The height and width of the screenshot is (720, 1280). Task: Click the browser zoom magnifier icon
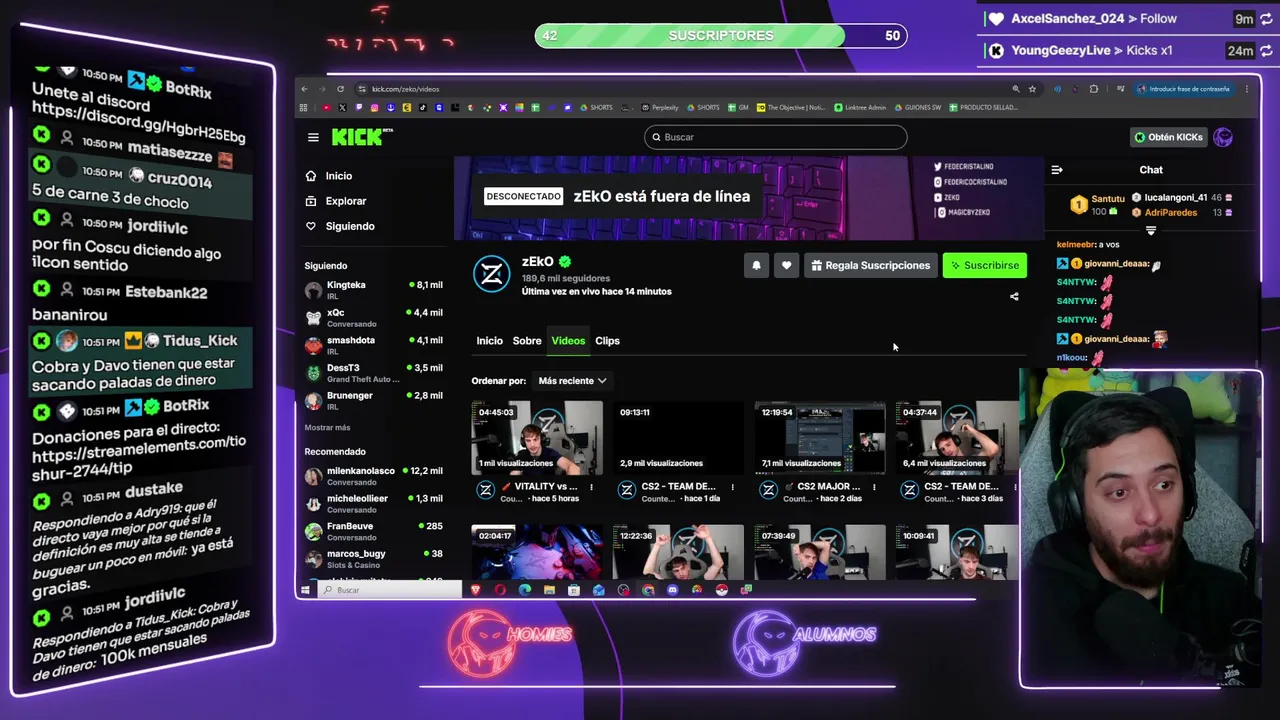point(1016,89)
